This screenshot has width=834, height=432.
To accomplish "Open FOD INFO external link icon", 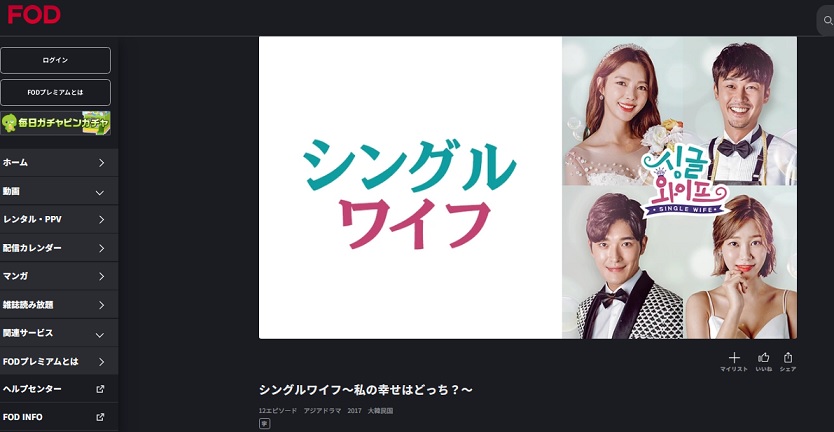I will [100, 417].
